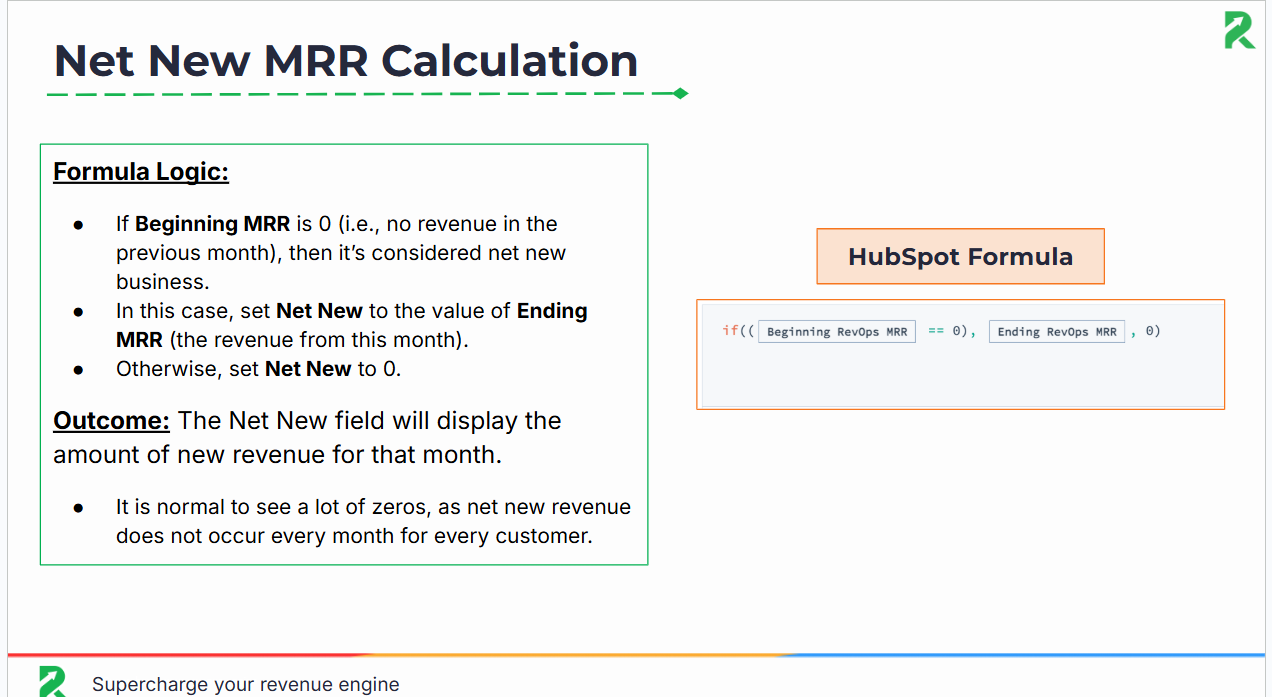Click the Net New MRR Calculation title
1272x697 pixels.
click(x=345, y=61)
